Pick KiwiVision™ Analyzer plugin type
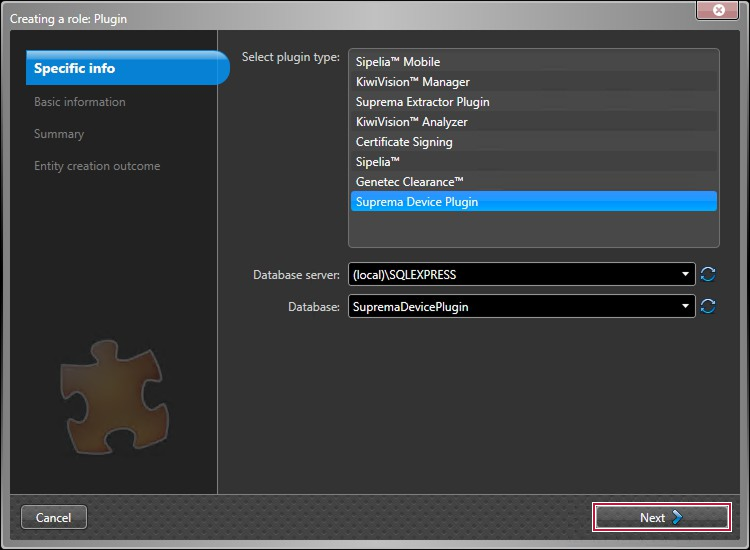Image resolution: width=750 pixels, height=550 pixels. coord(411,122)
